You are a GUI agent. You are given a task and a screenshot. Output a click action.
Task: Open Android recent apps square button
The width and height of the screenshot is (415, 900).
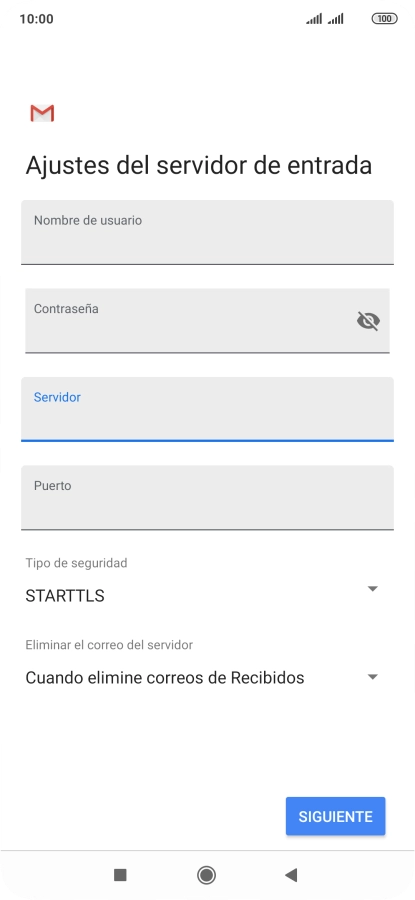(x=120, y=875)
